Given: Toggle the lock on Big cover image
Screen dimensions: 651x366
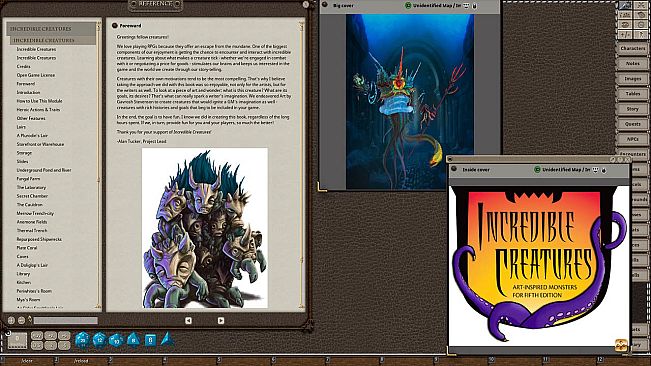Looking at the screenshot, I should tap(475, 6).
